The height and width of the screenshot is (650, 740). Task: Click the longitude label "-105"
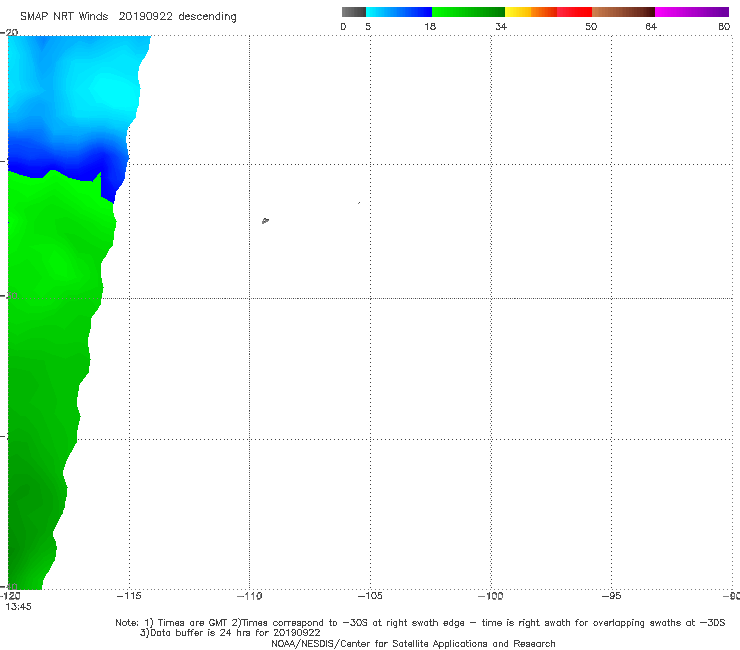(370, 596)
